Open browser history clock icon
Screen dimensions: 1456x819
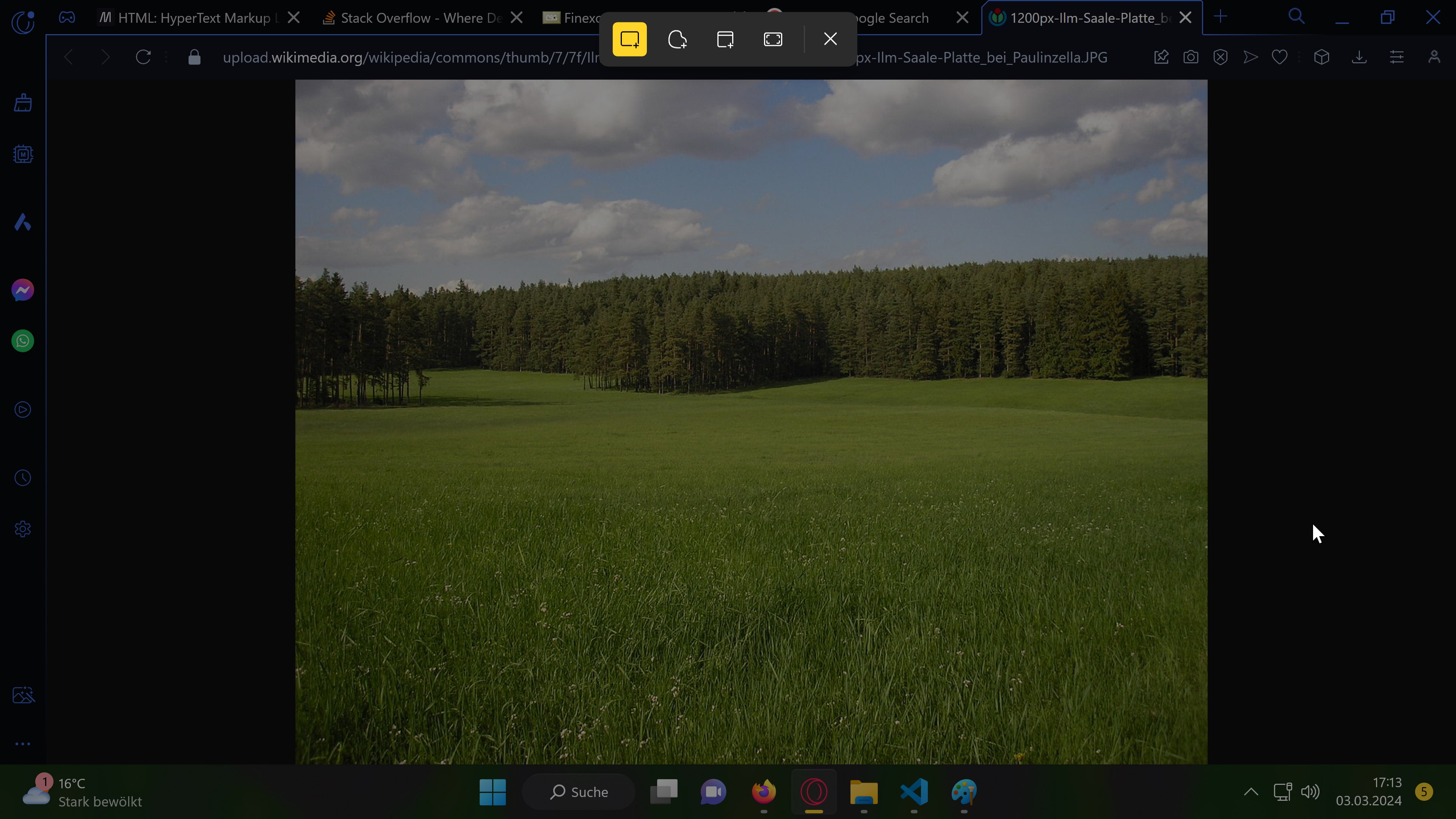coord(23,478)
